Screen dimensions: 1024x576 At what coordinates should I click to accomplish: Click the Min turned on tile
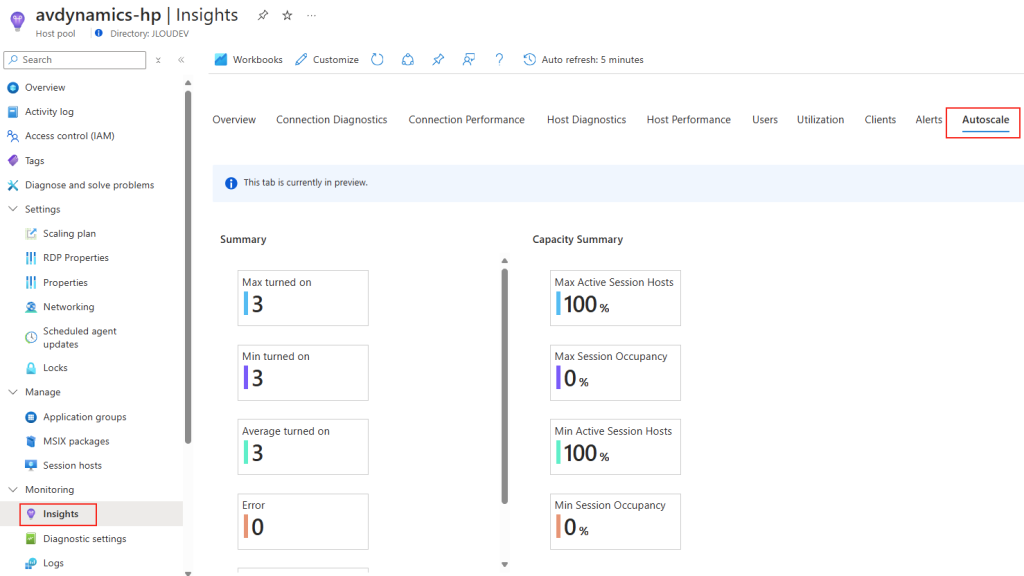point(303,372)
